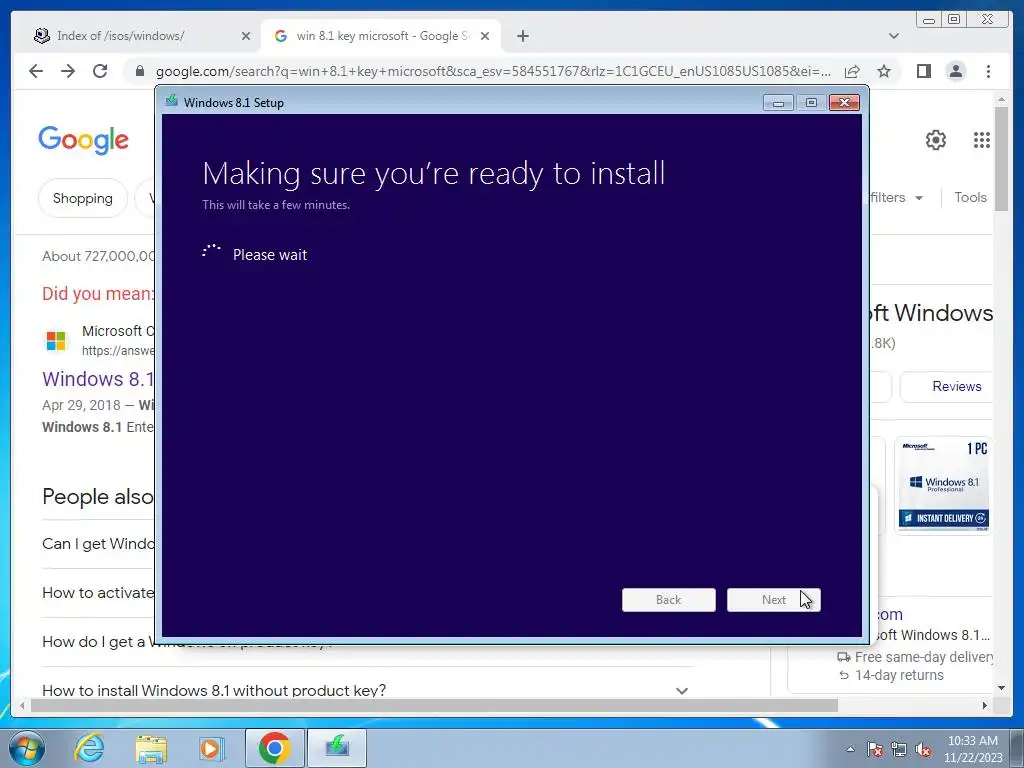Open the 'Windows 8.1' search result link
1024x768 pixels.
(98, 379)
